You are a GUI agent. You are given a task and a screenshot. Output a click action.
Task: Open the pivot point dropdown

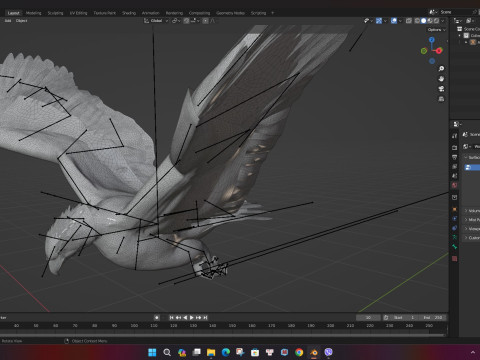[x=176, y=21]
